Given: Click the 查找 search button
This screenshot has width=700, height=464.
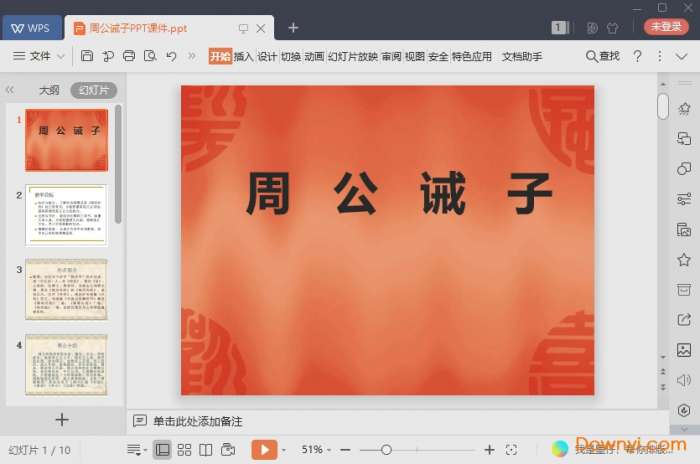Looking at the screenshot, I should 603,56.
